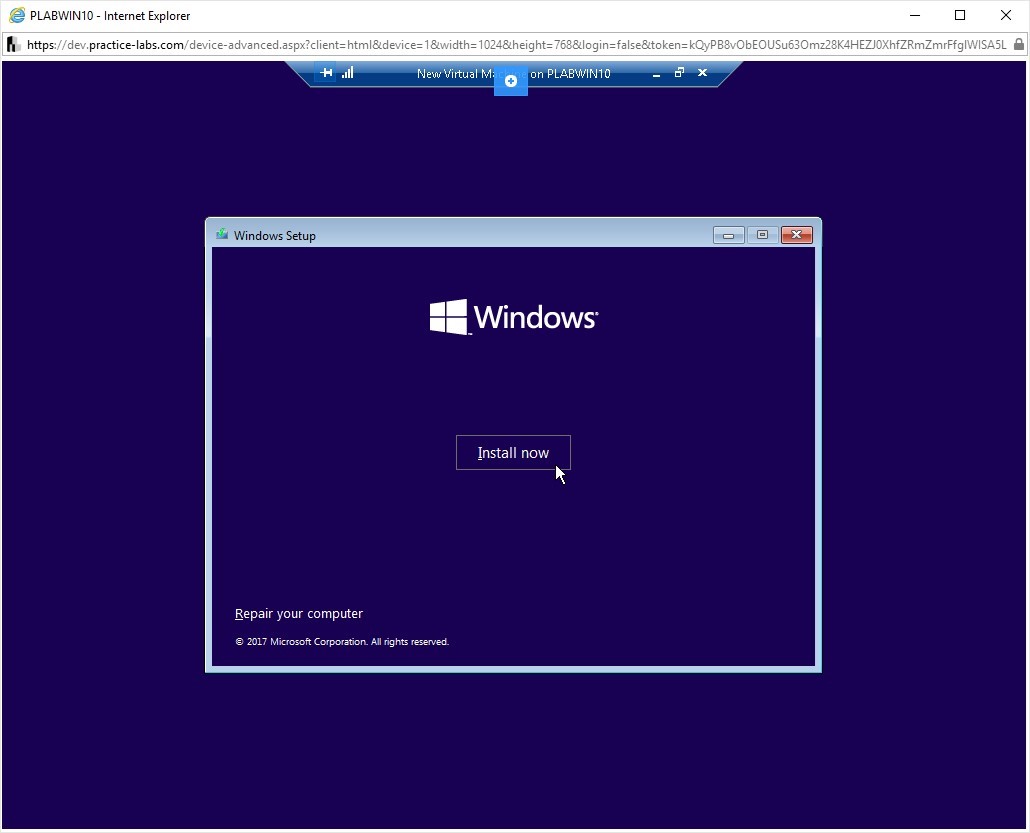1030x833 pixels.
Task: Click the Install now button
Action: [513, 453]
